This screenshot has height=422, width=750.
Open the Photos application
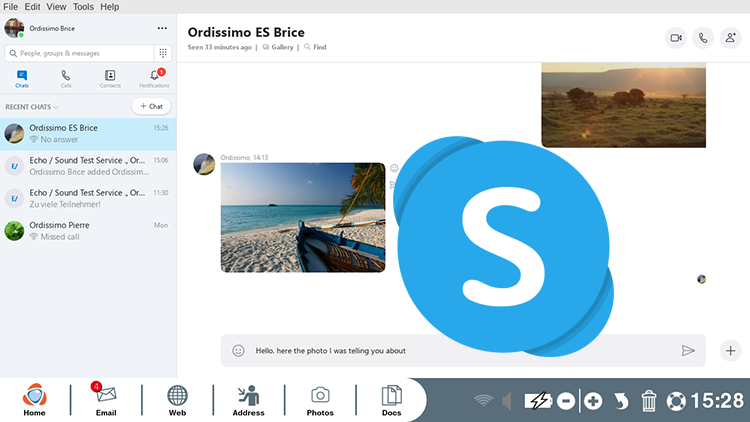[x=320, y=400]
